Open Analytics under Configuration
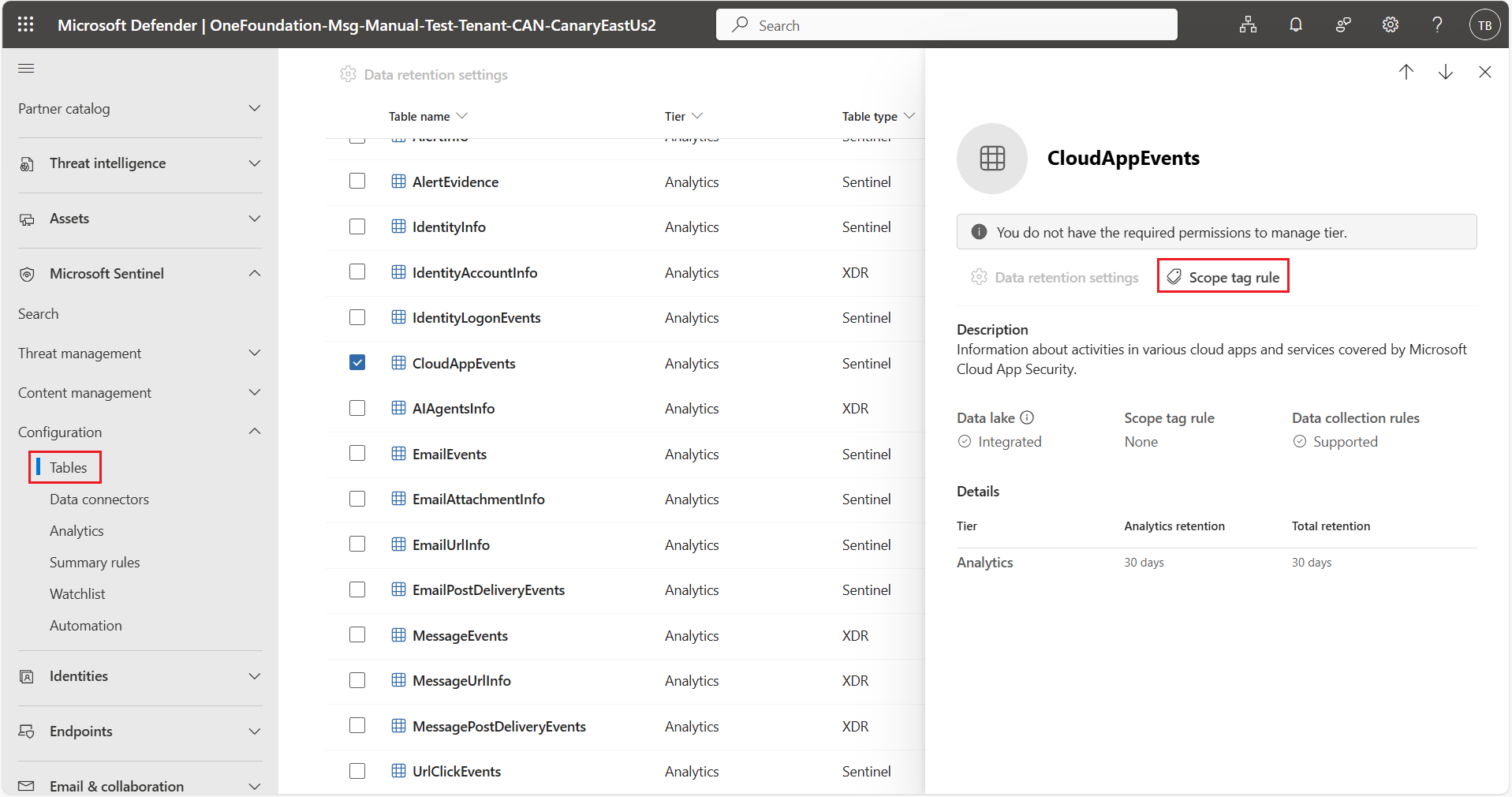Image resolution: width=1512 pixels, height=797 pixels. (x=77, y=530)
